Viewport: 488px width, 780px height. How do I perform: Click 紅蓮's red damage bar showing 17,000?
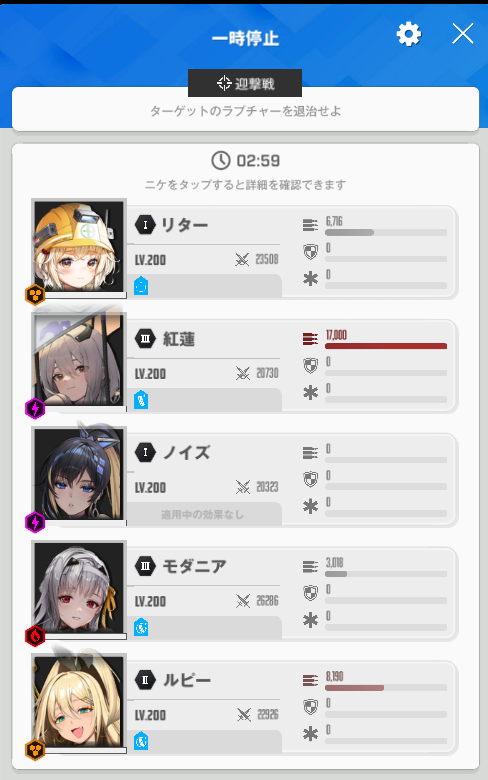386,346
